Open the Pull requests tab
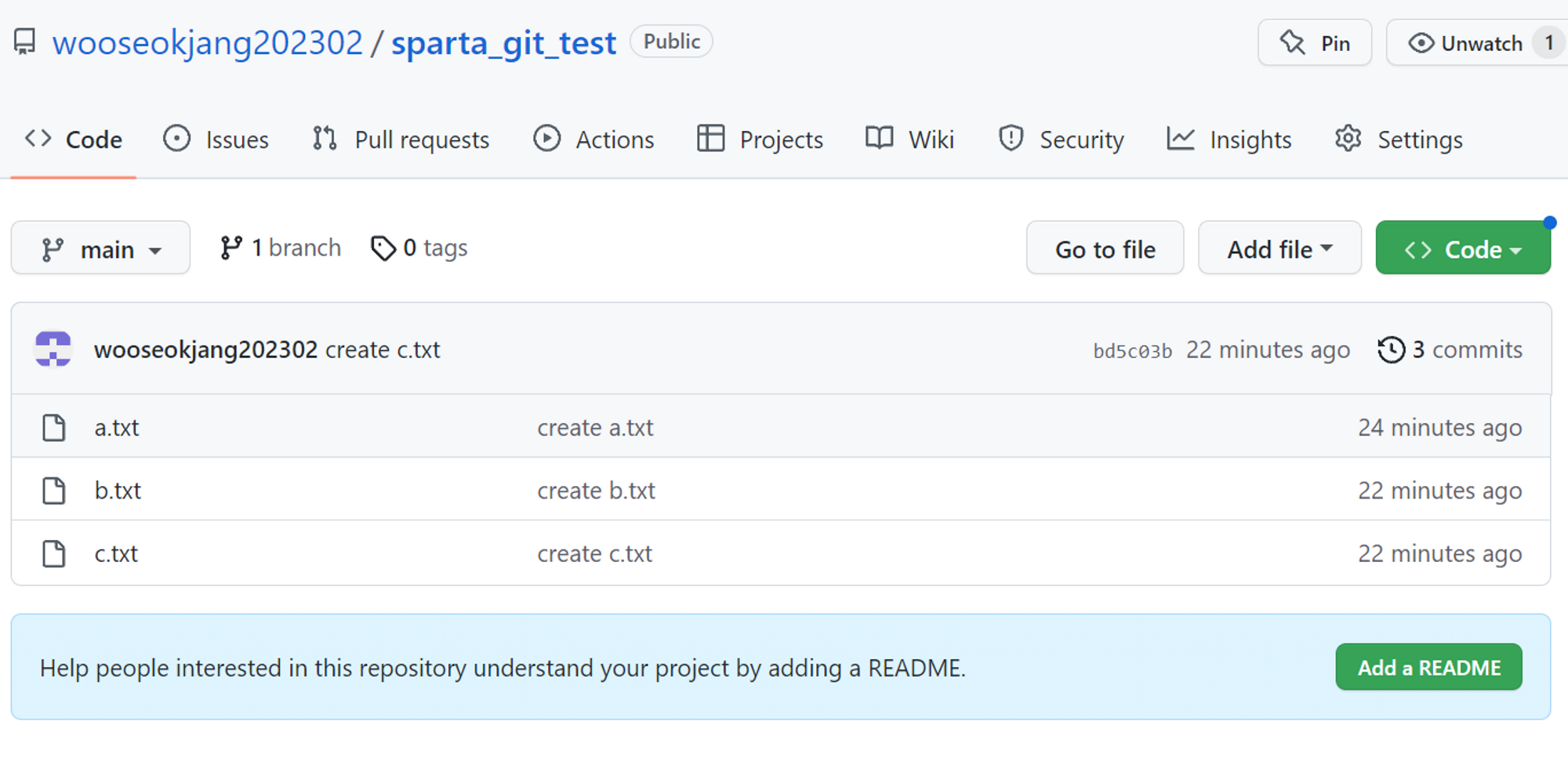This screenshot has width=1568, height=761. point(401,140)
